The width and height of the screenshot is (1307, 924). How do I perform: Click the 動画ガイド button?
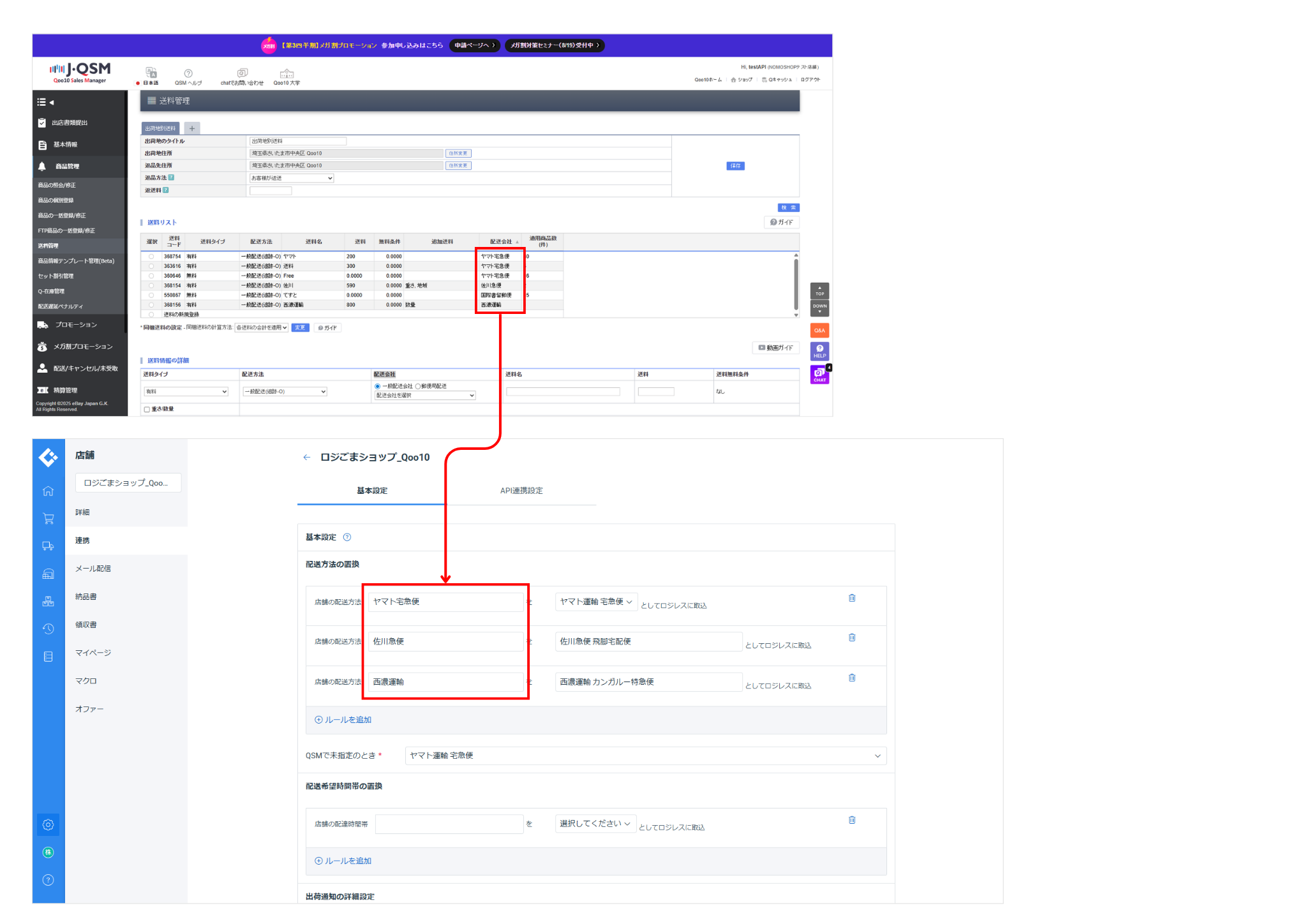pos(776,348)
